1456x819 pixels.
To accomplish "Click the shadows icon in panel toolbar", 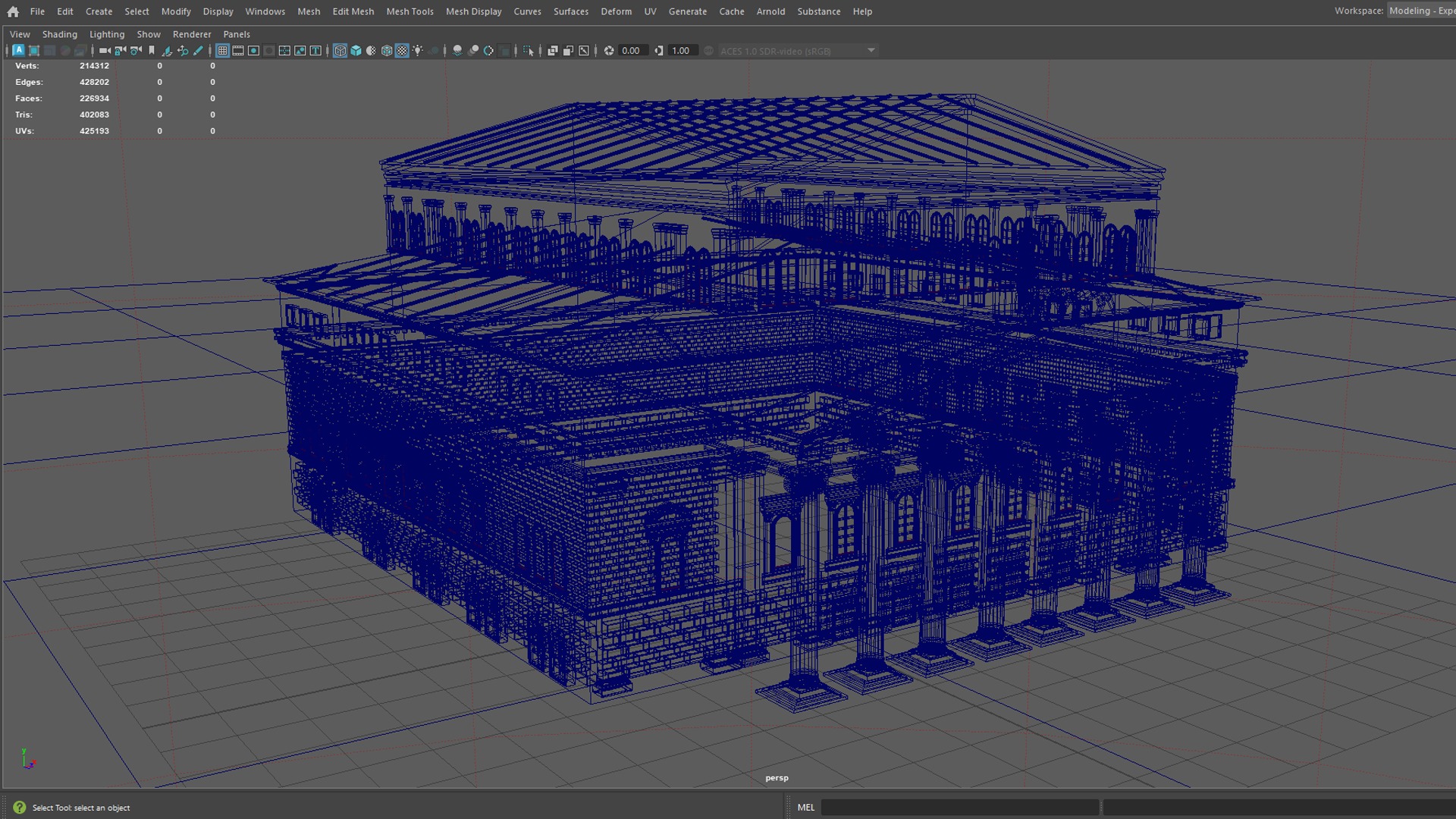I will [x=434, y=51].
